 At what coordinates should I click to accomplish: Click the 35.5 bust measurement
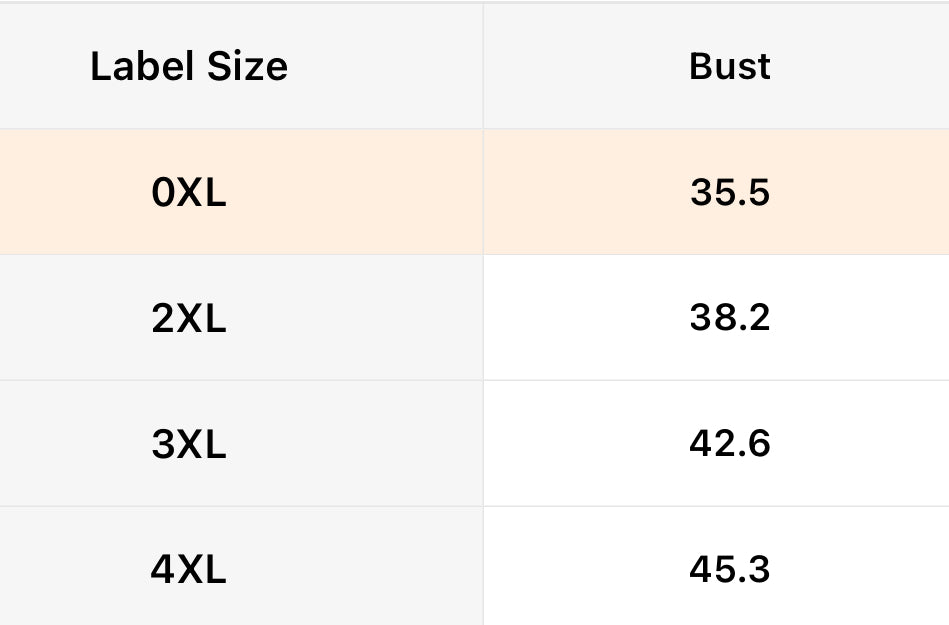(x=730, y=193)
